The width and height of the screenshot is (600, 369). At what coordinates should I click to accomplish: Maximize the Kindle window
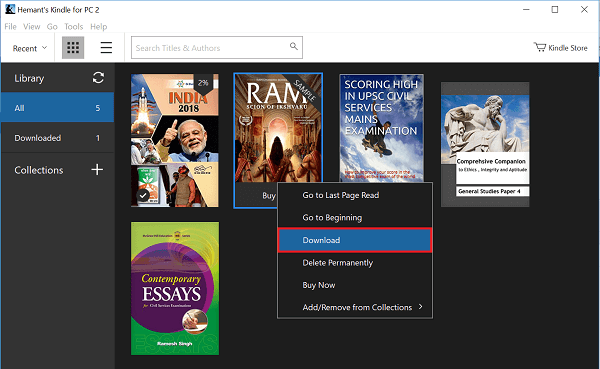pos(555,9)
